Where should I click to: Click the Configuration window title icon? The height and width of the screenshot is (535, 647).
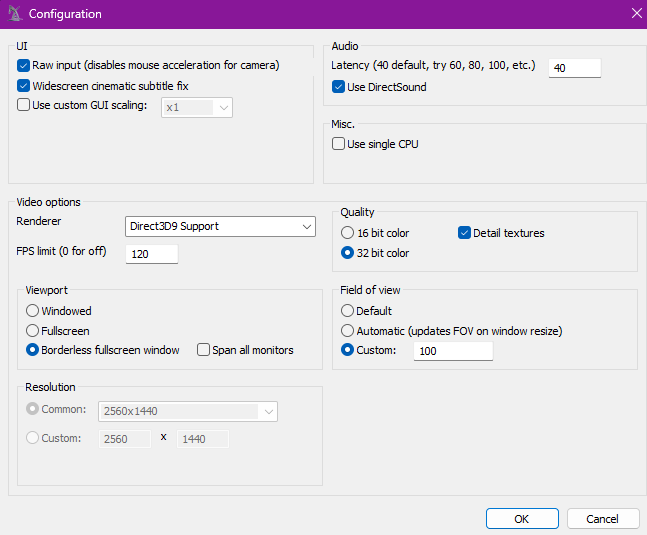tap(15, 14)
